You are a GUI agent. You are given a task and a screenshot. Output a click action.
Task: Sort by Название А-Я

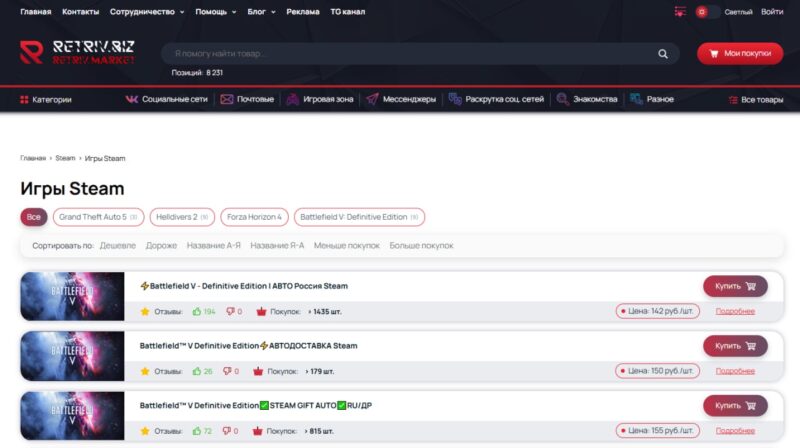coord(213,245)
